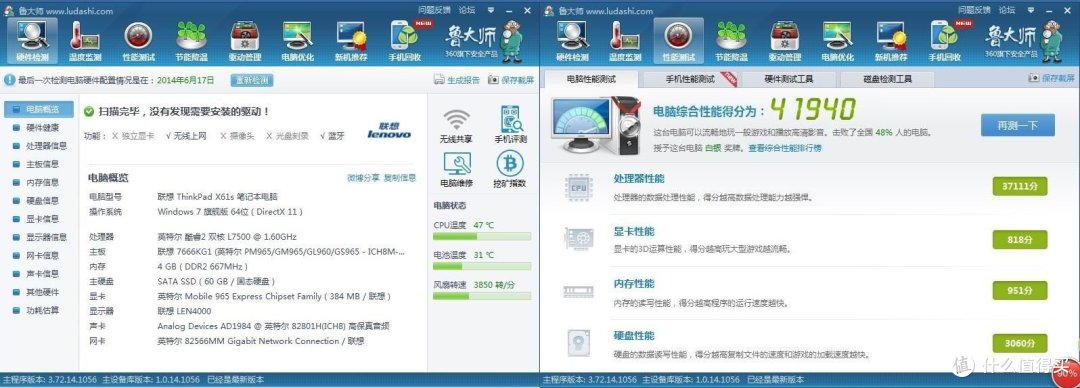
Task: Click the 818分 graphics score badge
Action: point(1020,239)
